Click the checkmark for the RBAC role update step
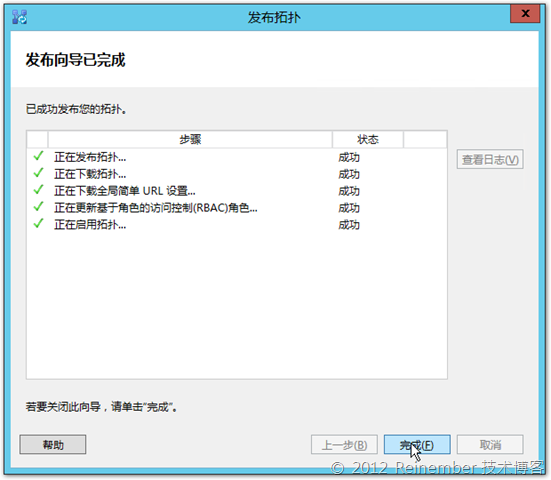Viewport: 551px width, 480px height. (x=38, y=207)
